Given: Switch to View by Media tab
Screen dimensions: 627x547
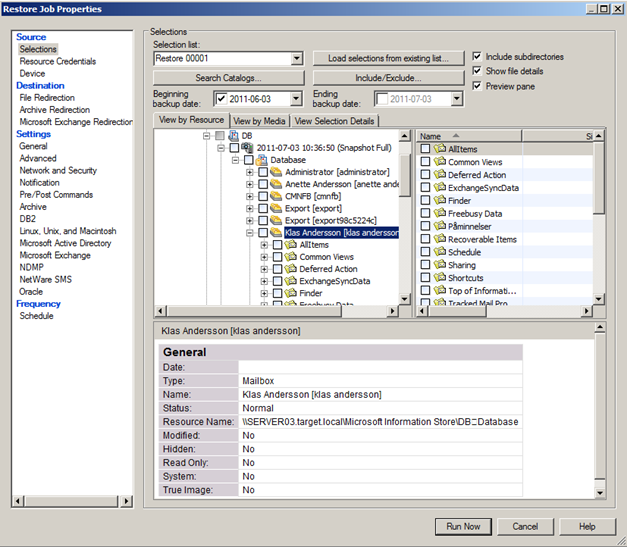Looking at the screenshot, I should (259, 121).
